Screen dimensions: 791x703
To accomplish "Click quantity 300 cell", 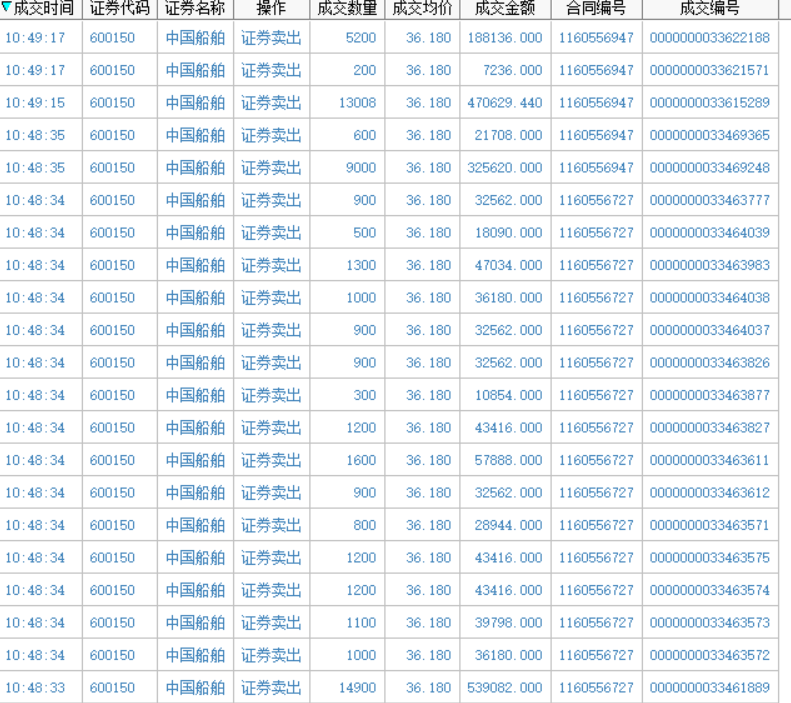I will point(365,395).
